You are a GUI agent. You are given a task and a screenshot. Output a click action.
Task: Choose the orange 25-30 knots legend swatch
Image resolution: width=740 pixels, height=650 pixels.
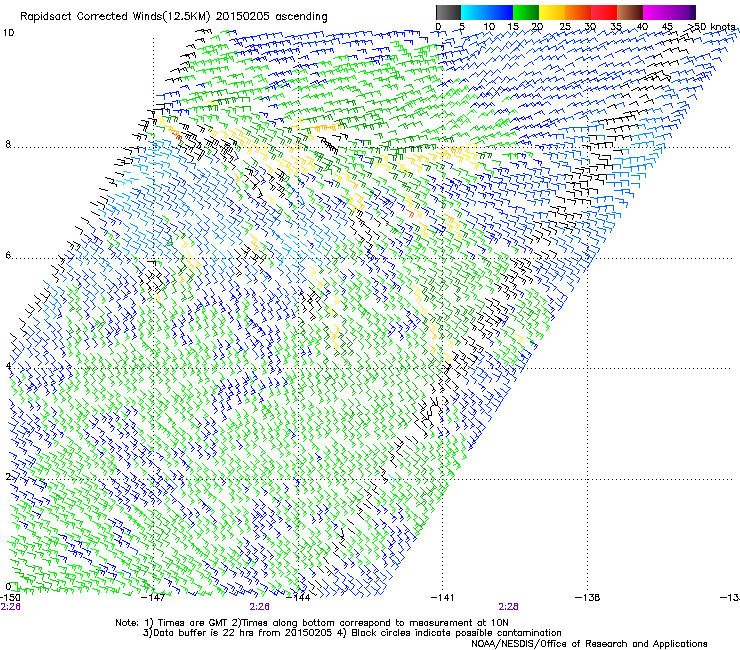tap(578, 12)
